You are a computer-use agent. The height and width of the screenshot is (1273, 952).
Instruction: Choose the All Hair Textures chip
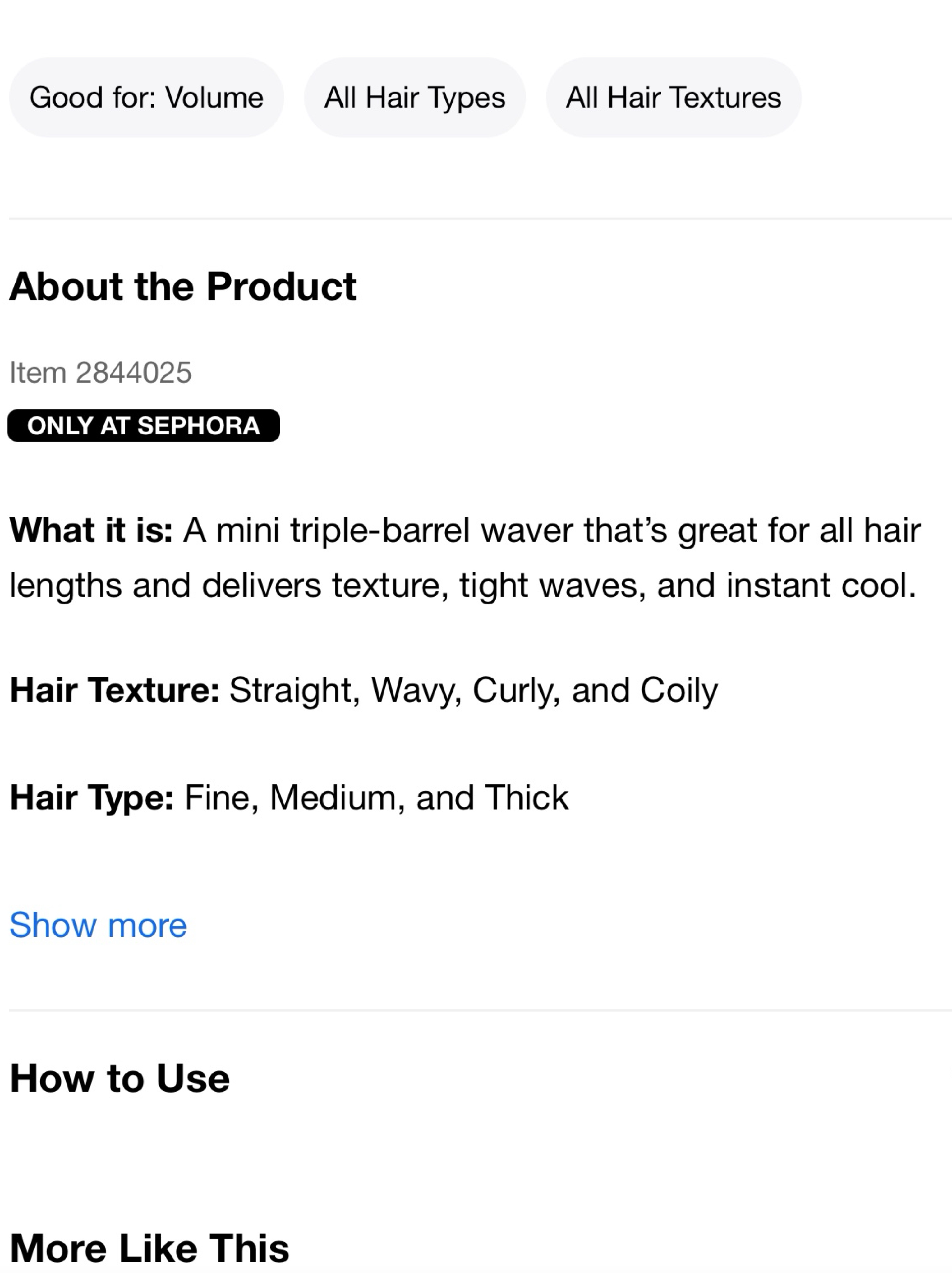click(x=674, y=97)
